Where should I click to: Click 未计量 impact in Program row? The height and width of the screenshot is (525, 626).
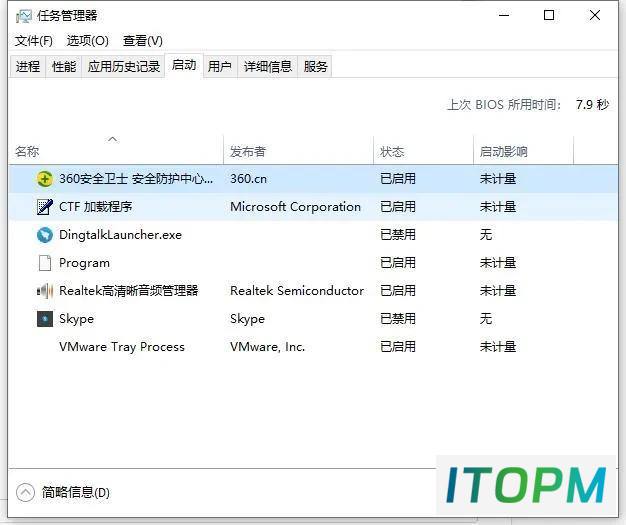tap(498, 263)
